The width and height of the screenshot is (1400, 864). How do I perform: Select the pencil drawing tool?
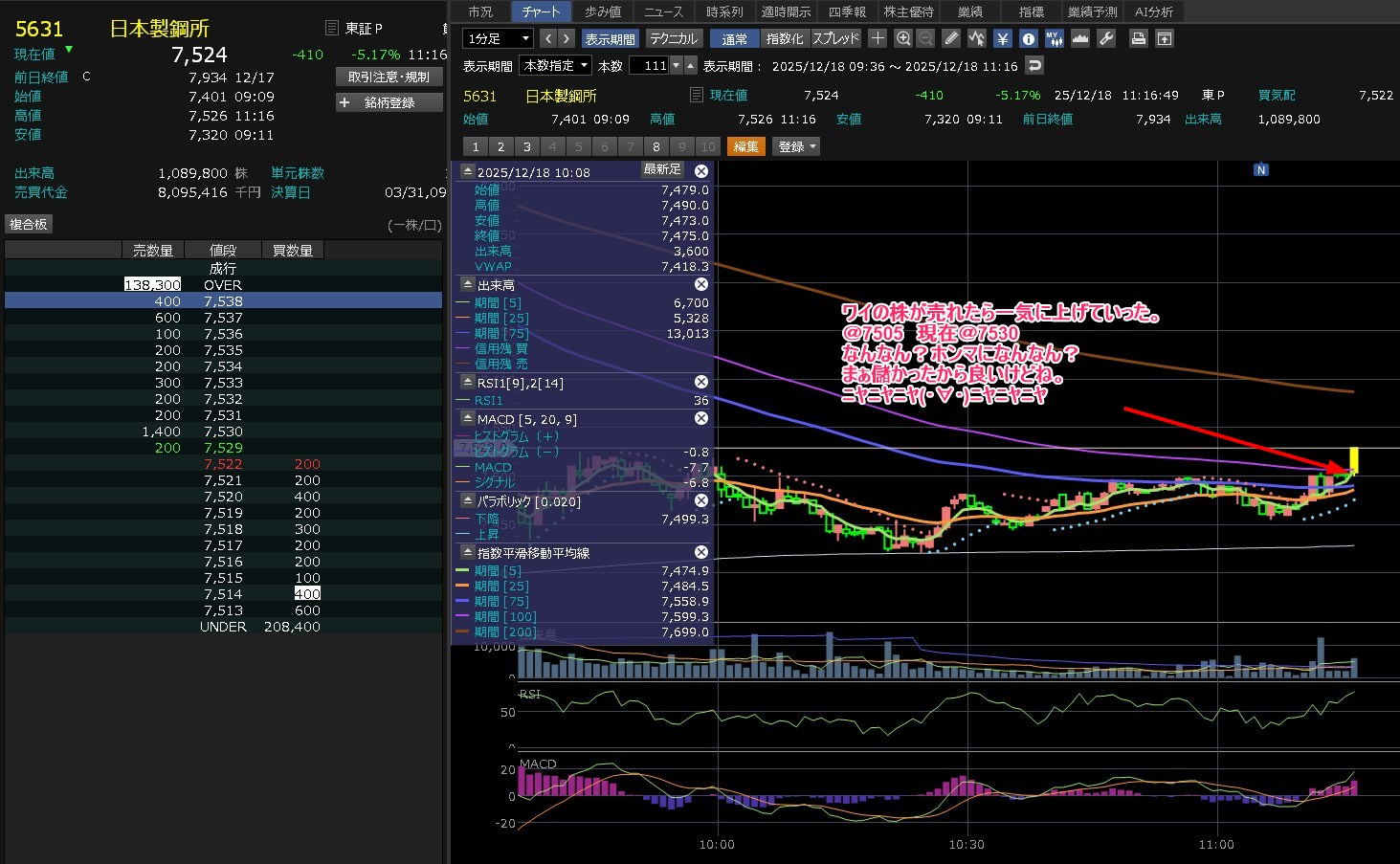pos(950,38)
